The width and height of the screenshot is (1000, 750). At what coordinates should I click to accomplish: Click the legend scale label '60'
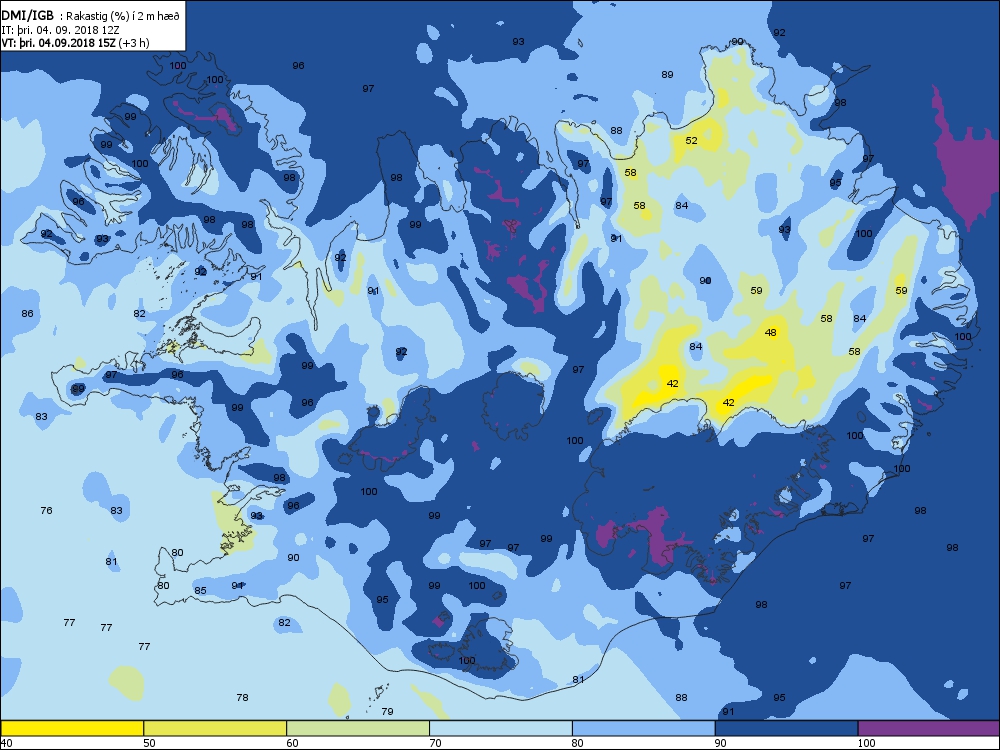[x=292, y=743]
